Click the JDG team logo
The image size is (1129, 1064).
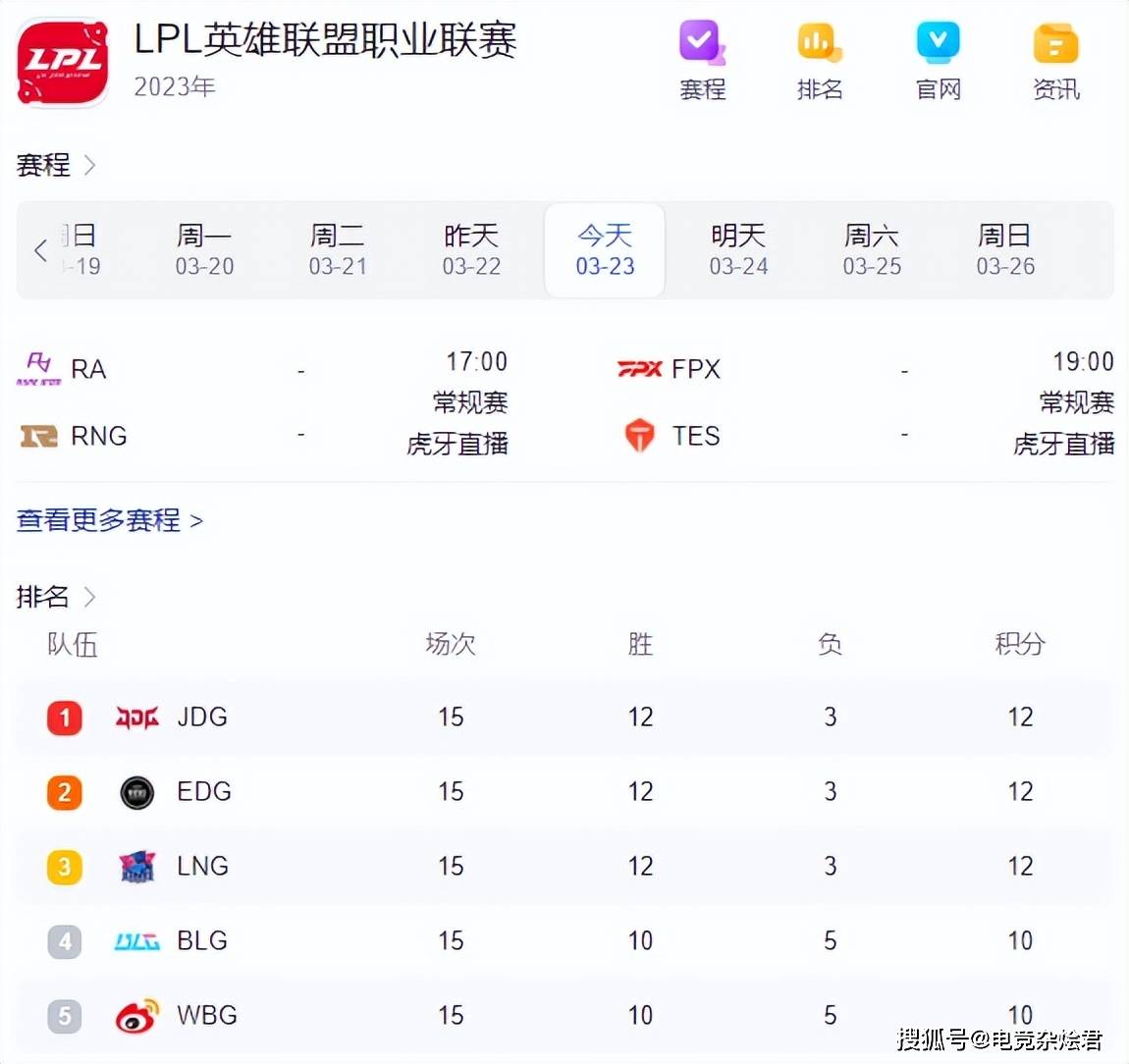[x=137, y=718]
